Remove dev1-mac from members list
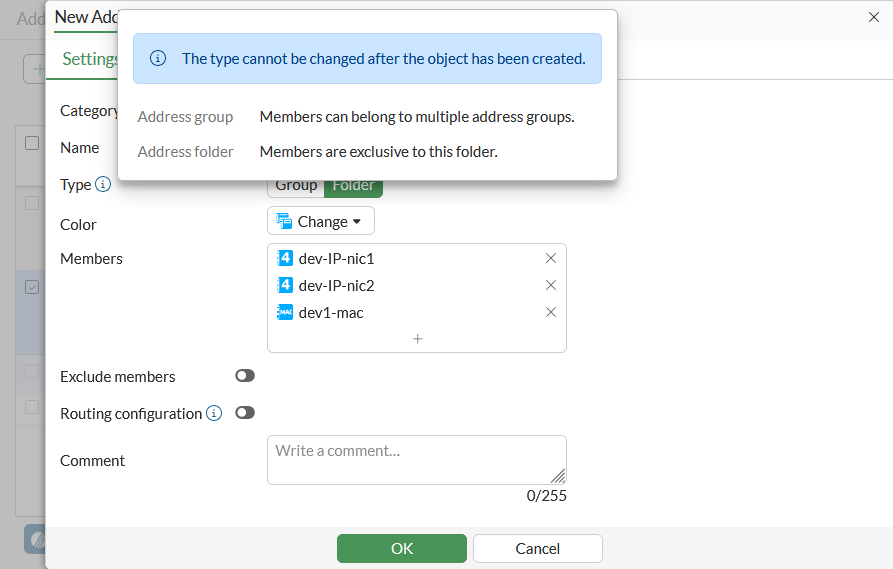The image size is (893, 569). pyautogui.click(x=550, y=312)
